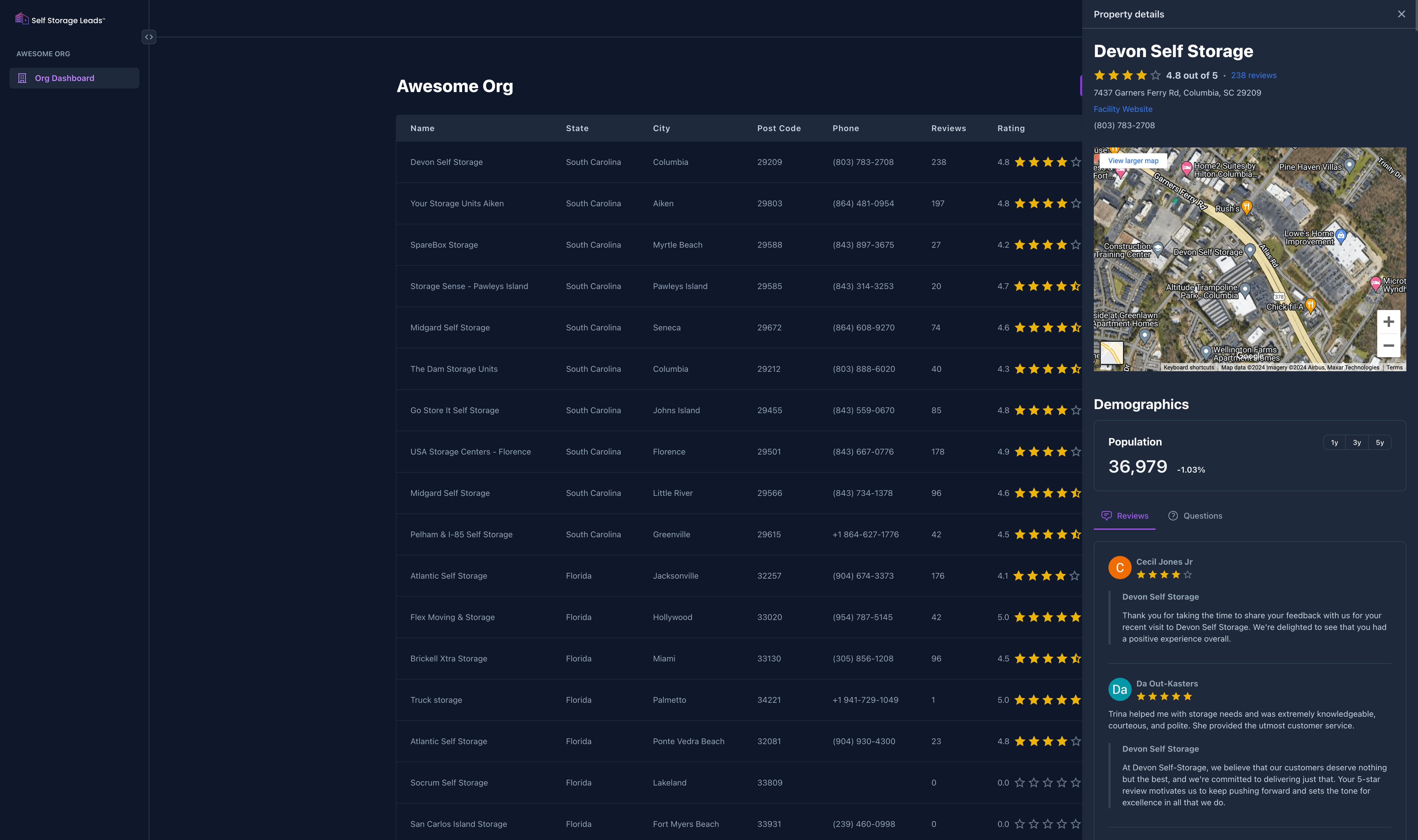Click the Devon Self Storage map pin
This screenshot has width=1418, height=840.
pyautogui.click(x=1250, y=251)
